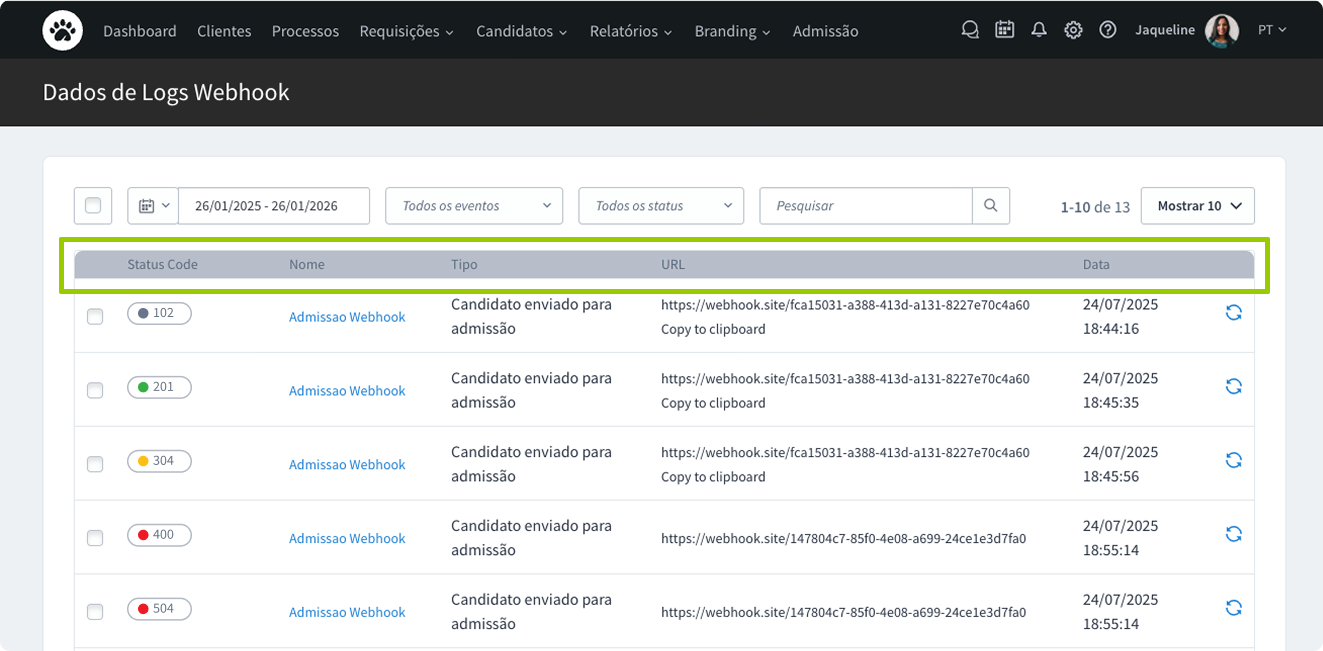Open the help question mark icon
The width and height of the screenshot is (1323, 651).
pos(1107,29)
